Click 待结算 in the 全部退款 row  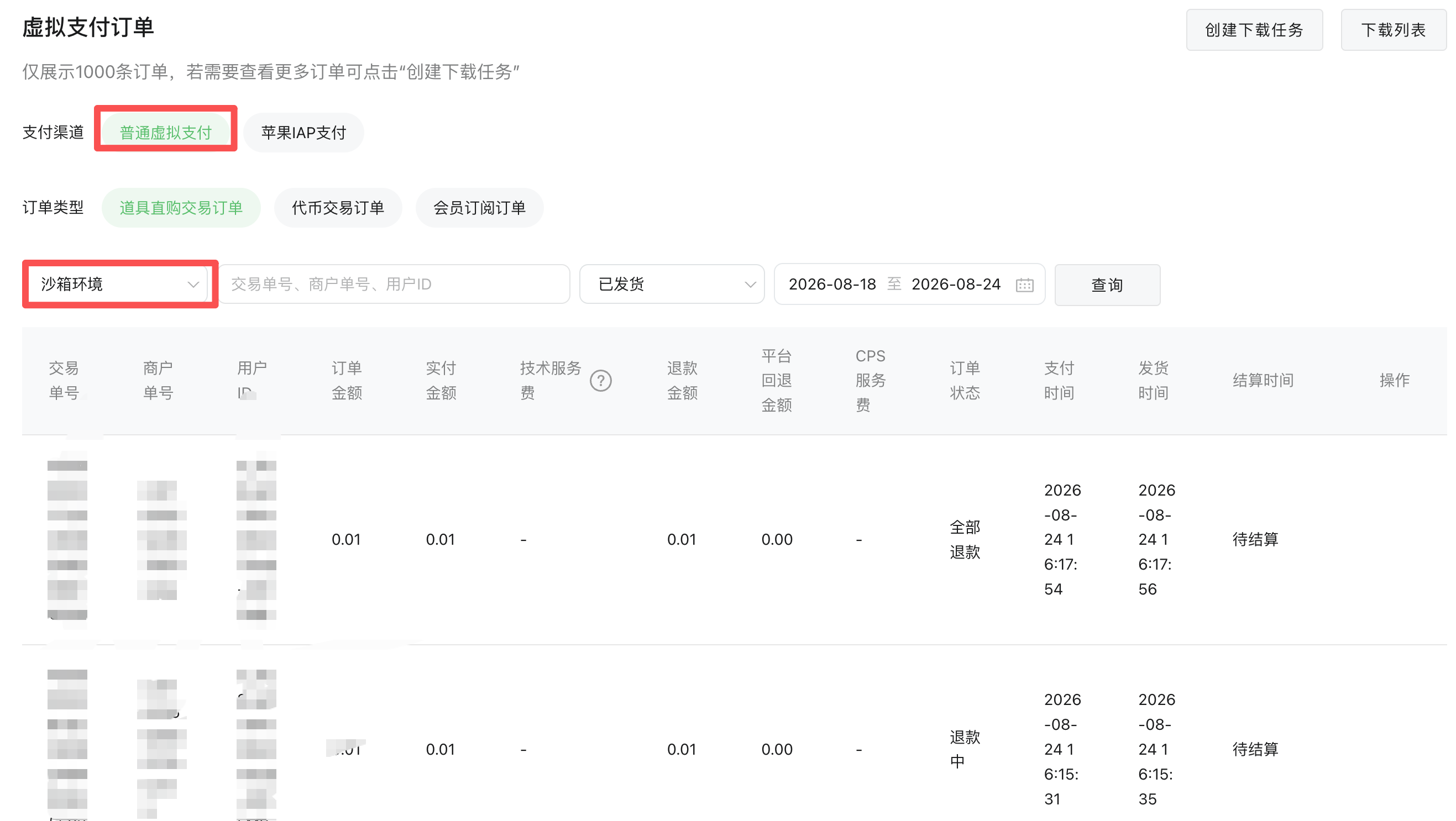click(1255, 540)
